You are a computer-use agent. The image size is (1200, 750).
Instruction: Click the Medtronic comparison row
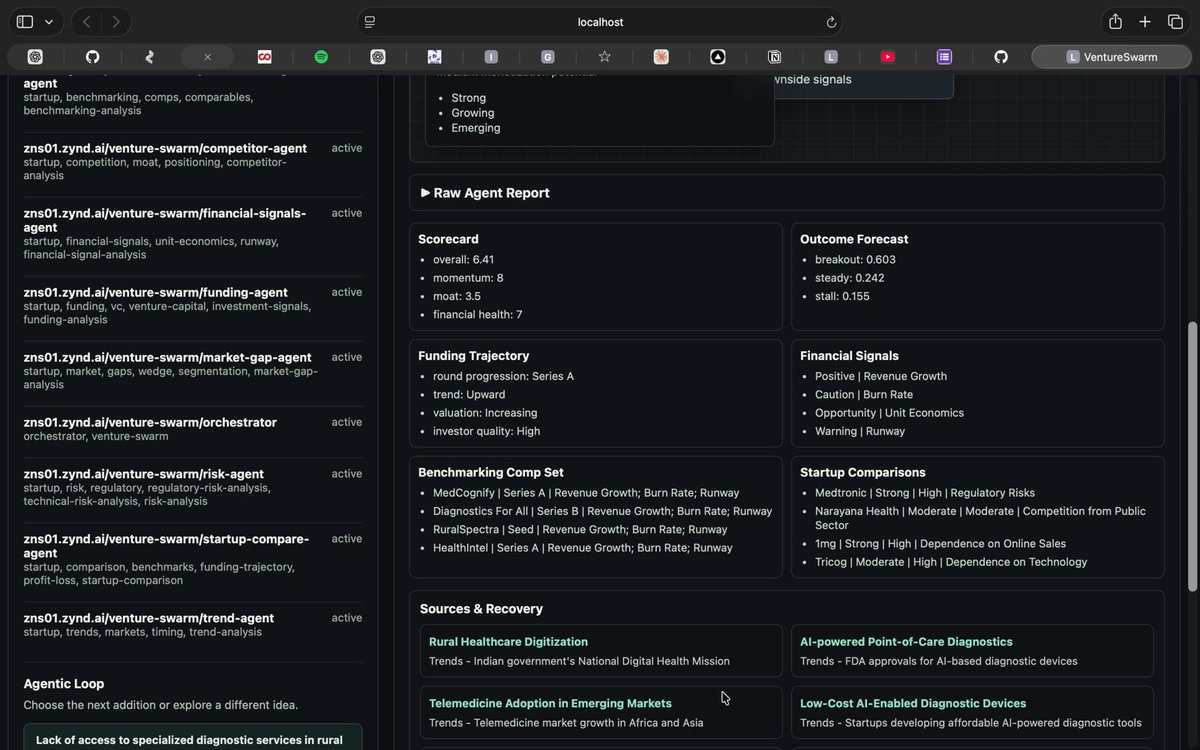click(x=925, y=493)
